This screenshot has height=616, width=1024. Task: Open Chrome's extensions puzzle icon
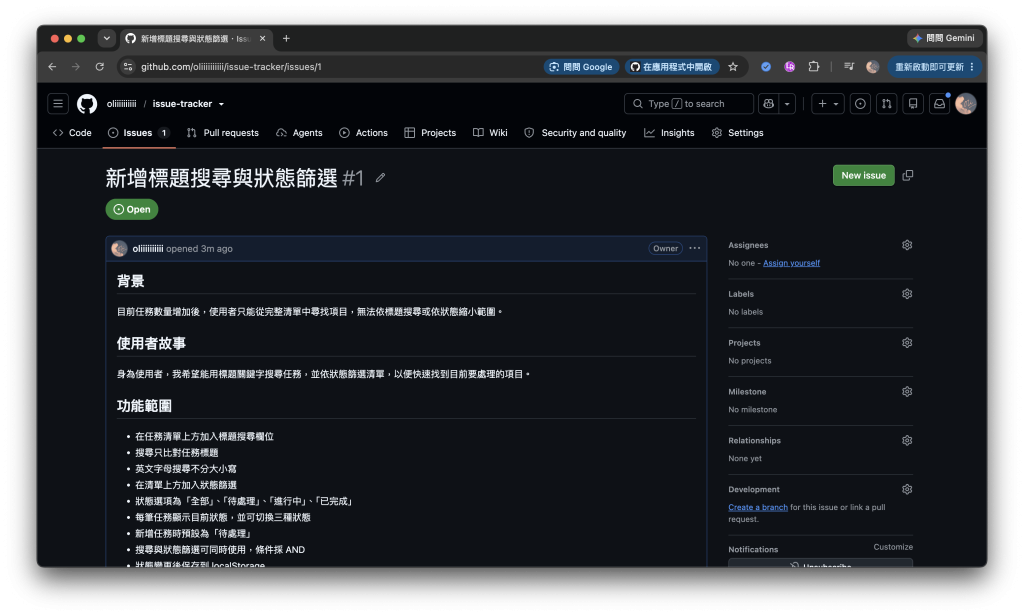pos(814,67)
